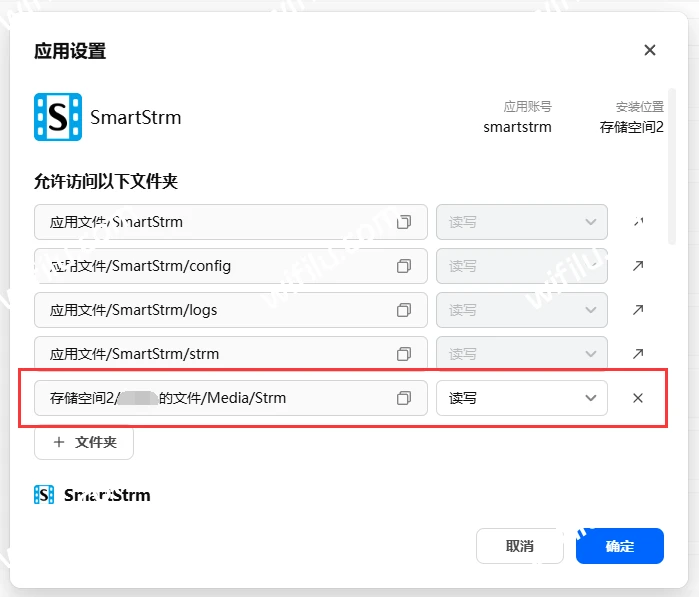The height and width of the screenshot is (597, 699).
Task: Copy path of SmartStrm/logs folder
Action: click(404, 310)
